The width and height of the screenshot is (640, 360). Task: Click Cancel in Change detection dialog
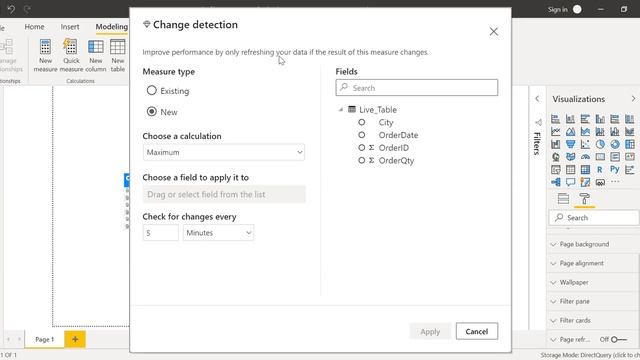(x=477, y=331)
